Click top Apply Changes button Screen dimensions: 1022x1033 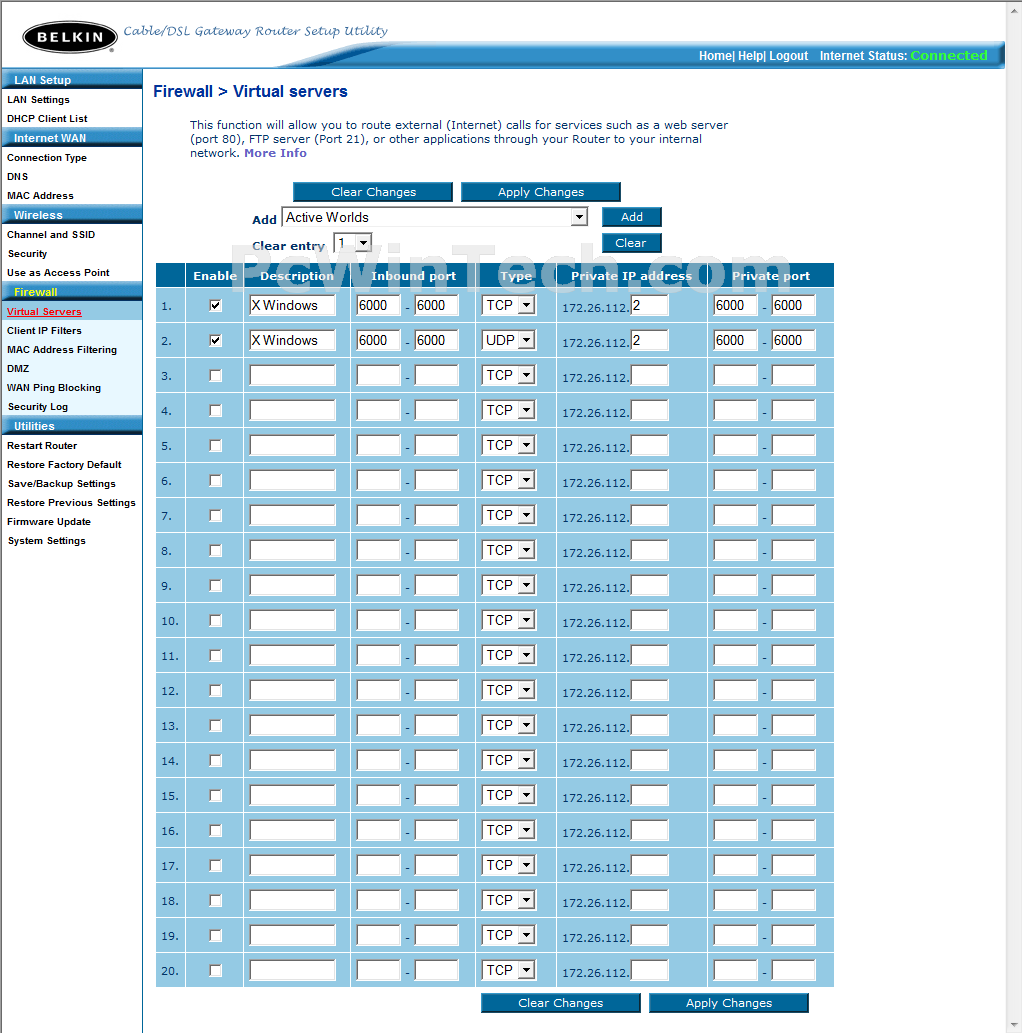point(540,192)
